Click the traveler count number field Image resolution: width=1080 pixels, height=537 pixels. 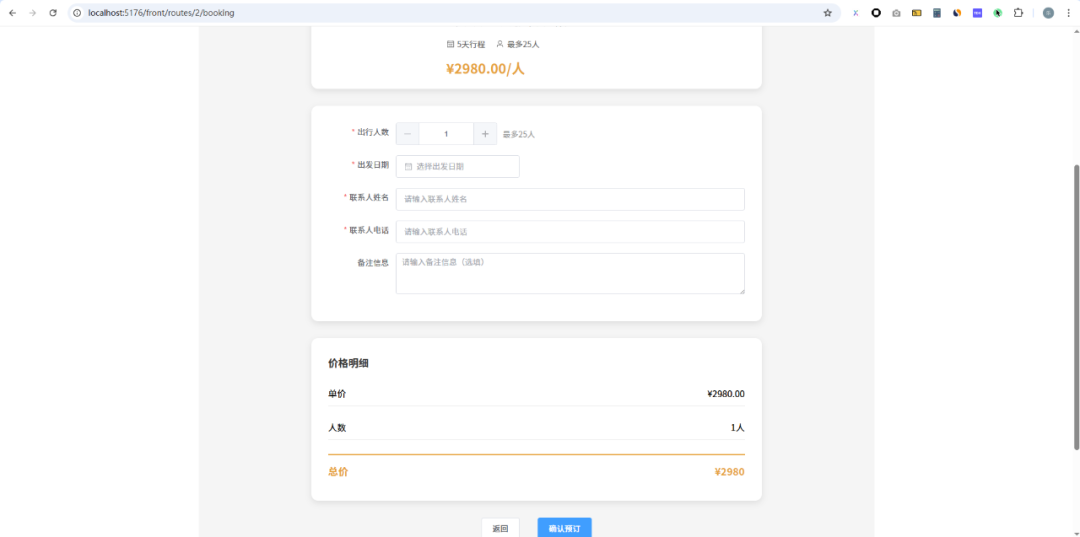coord(446,134)
